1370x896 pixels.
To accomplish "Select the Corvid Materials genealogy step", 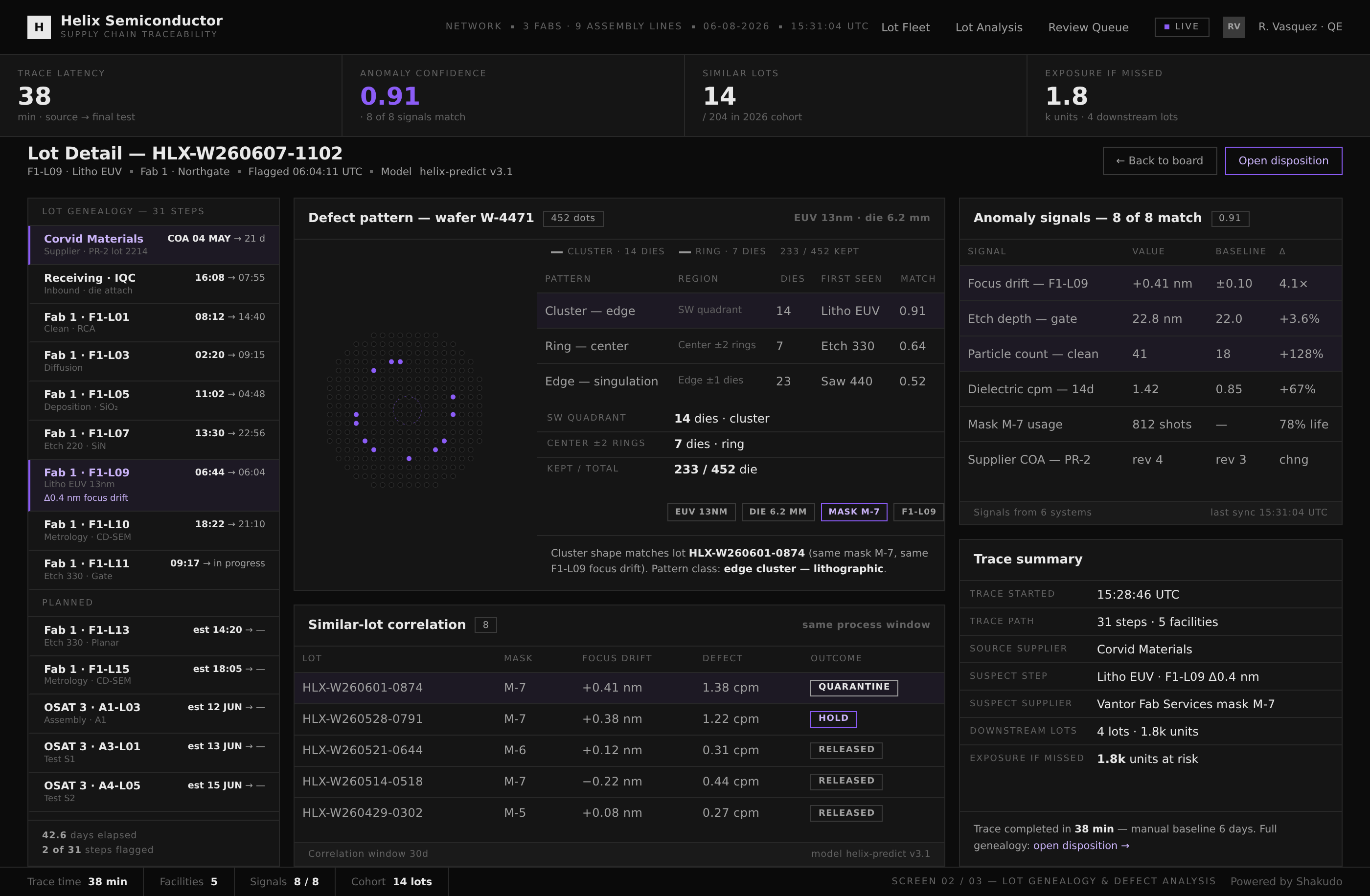I will point(154,245).
